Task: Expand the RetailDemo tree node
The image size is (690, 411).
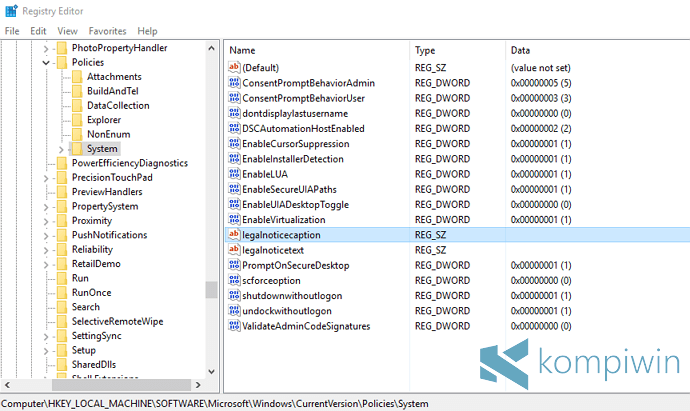Action: (x=46, y=264)
